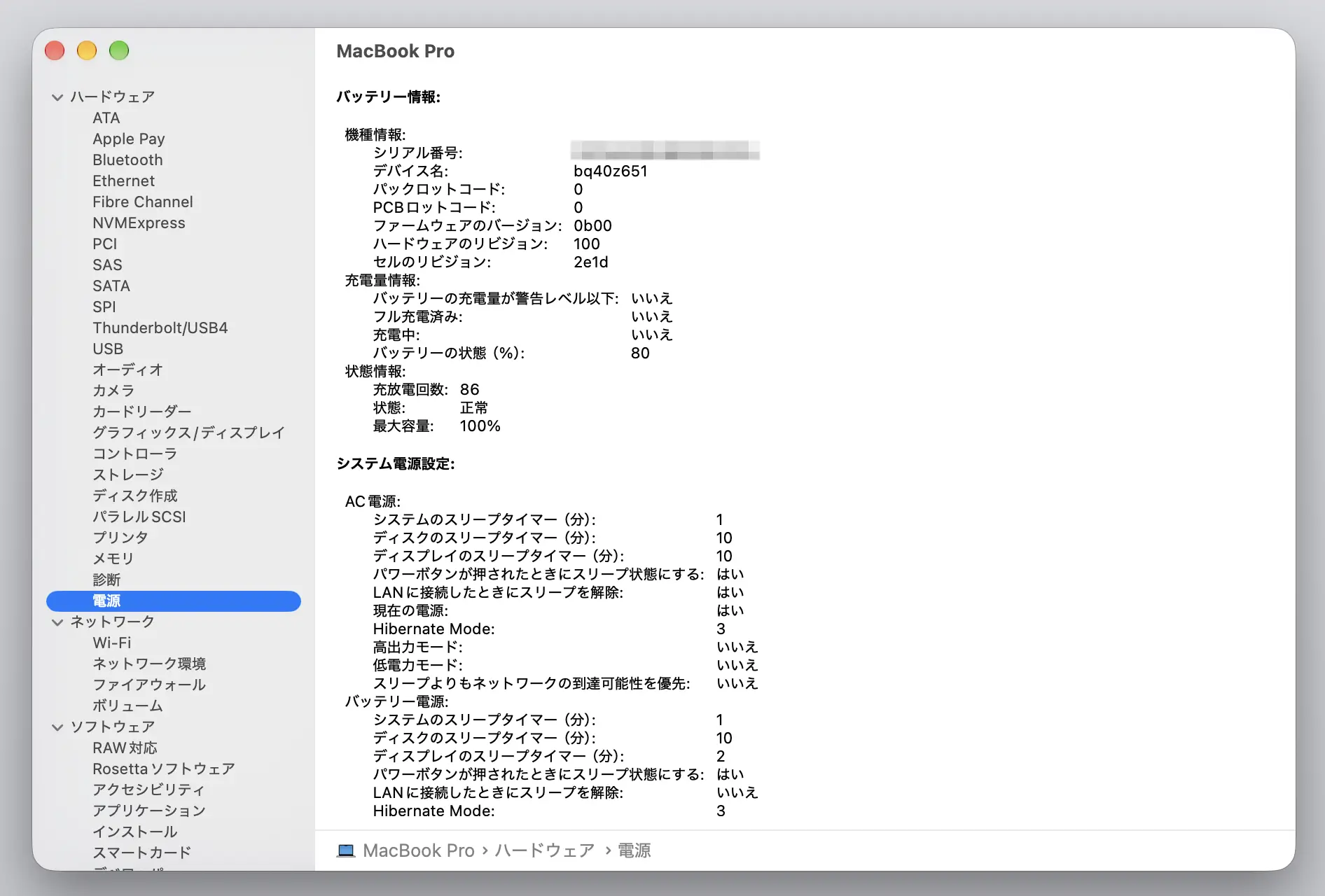Viewport: 1325px width, 896px height.
Task: Collapse the ソフトウェア section chevron
Action: (x=57, y=727)
